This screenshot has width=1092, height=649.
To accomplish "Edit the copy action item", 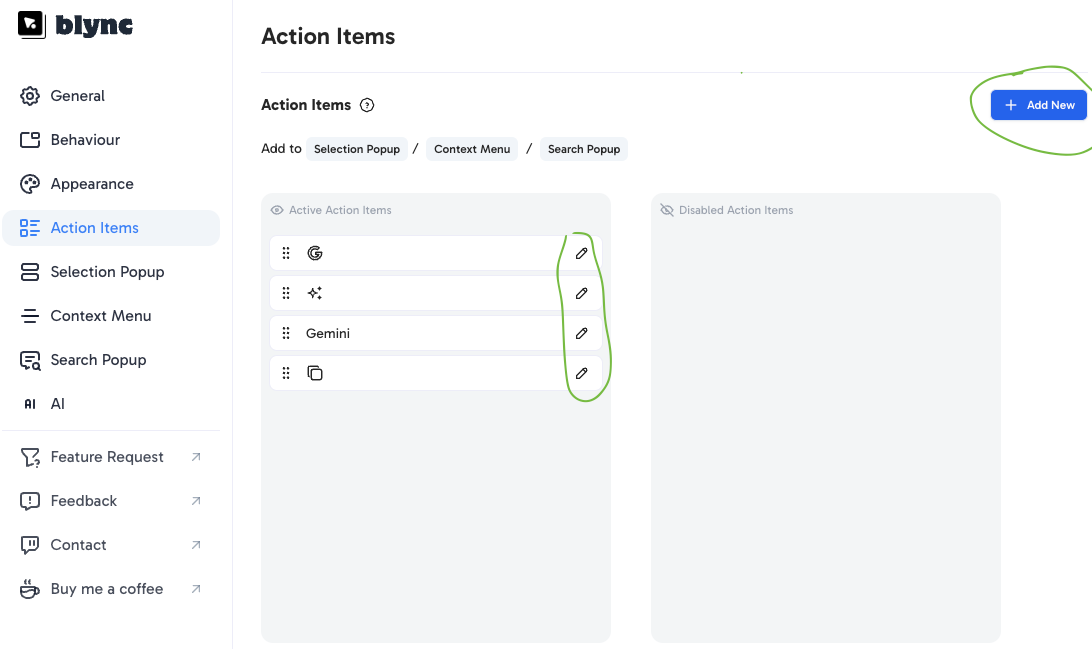I will 581,373.
